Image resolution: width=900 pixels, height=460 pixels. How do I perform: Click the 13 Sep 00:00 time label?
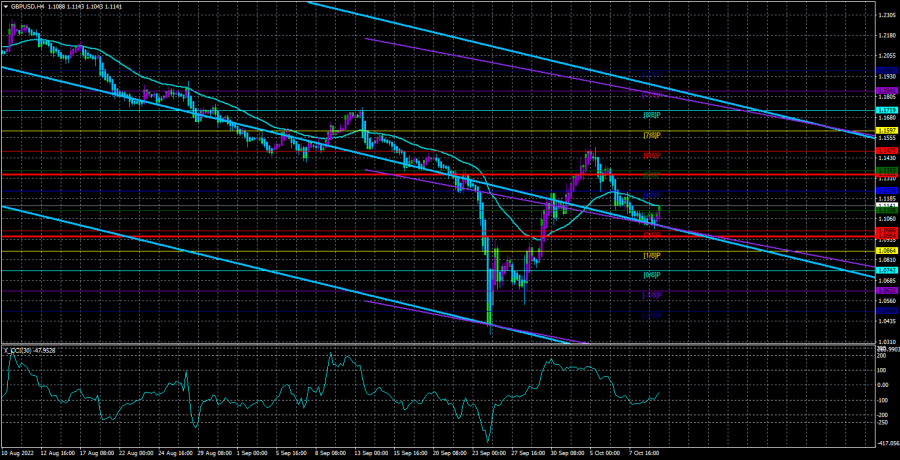[x=371, y=453]
